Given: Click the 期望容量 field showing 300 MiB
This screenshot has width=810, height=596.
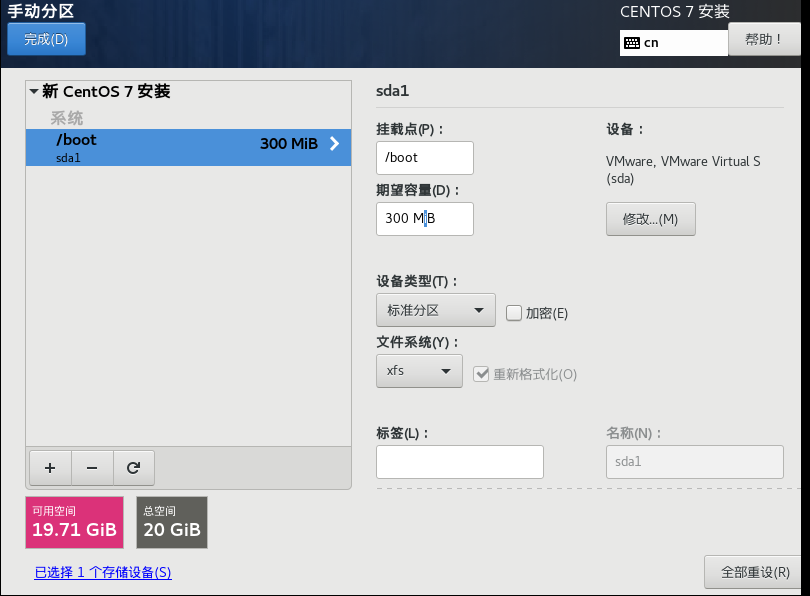Looking at the screenshot, I should tap(425, 219).
